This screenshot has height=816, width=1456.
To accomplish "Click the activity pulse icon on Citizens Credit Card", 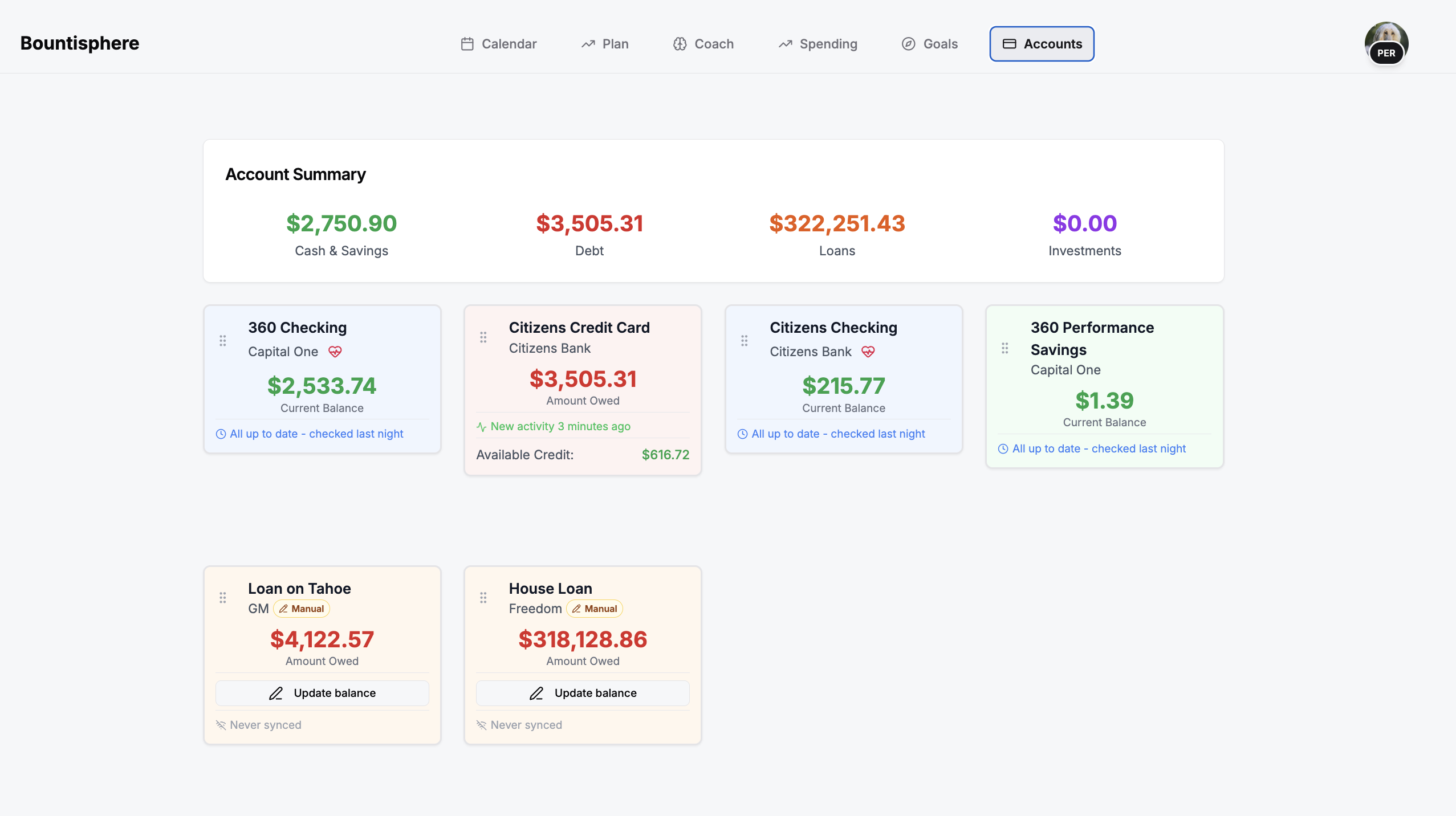I will (x=482, y=427).
